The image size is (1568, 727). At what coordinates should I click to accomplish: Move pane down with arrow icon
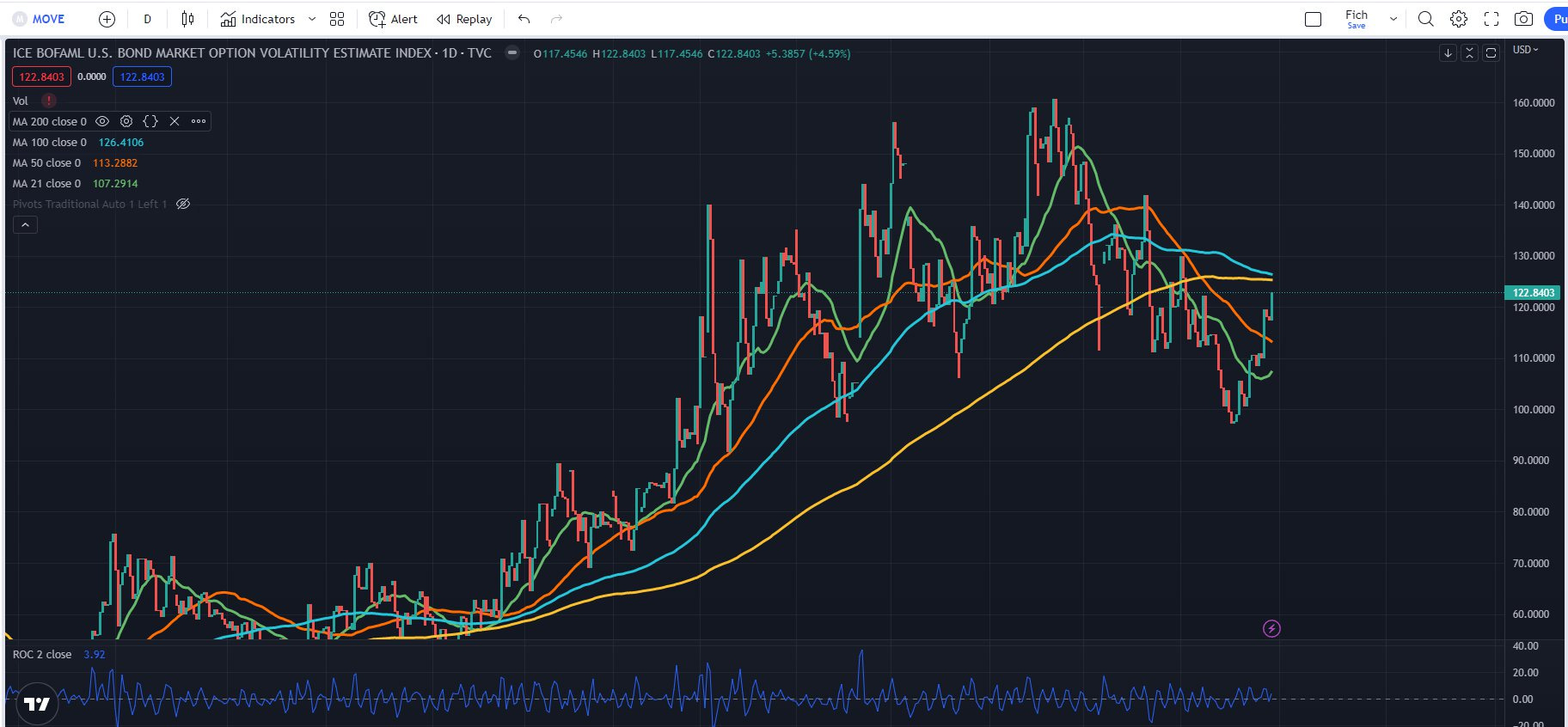tap(1448, 52)
